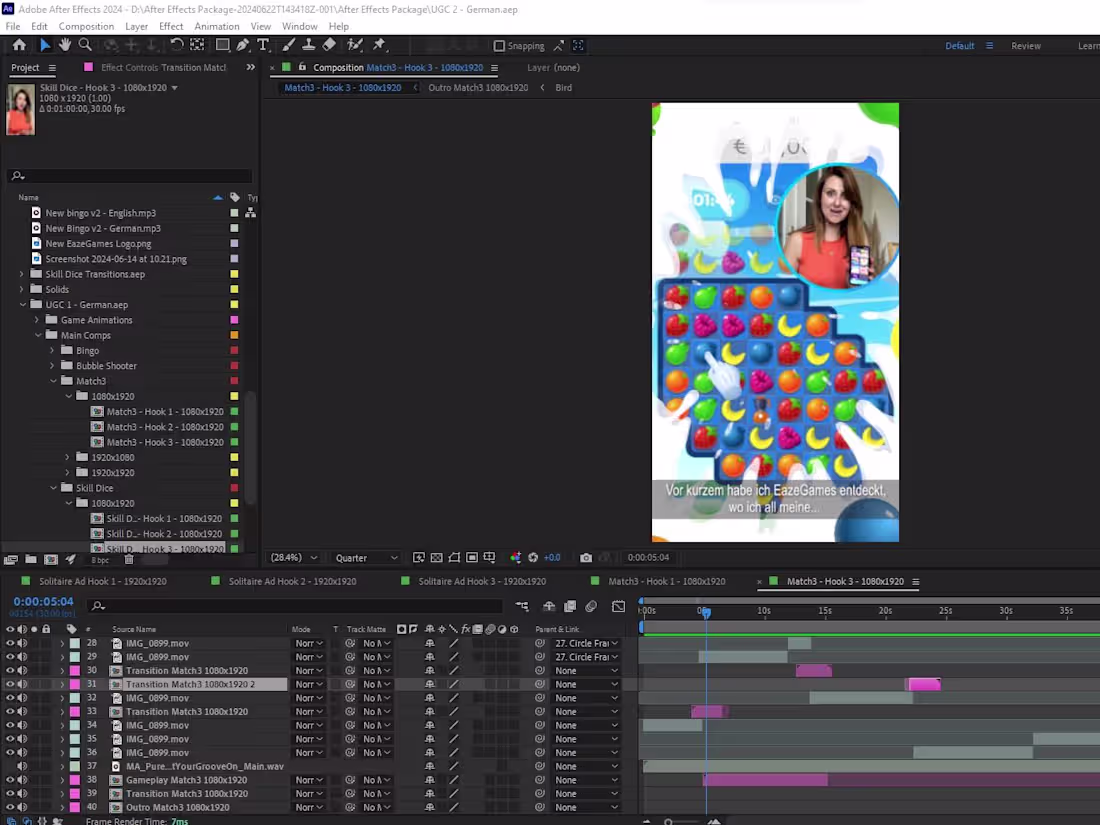Select the Region of Interest tool
Image resolution: width=1100 pixels, height=825 pixels.
(469, 558)
